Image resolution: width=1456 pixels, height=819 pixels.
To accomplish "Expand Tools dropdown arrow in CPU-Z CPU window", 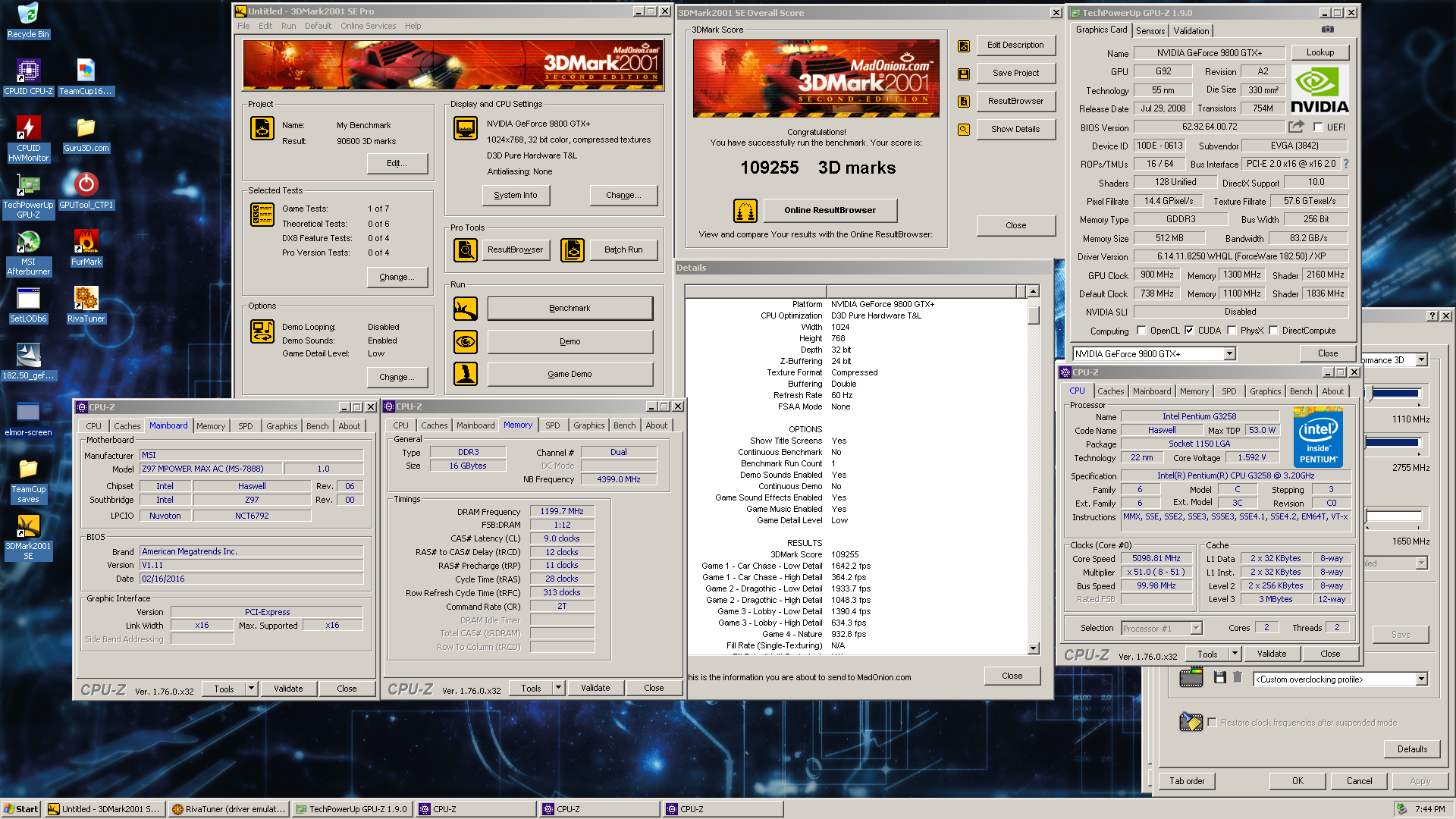I will point(1235,654).
